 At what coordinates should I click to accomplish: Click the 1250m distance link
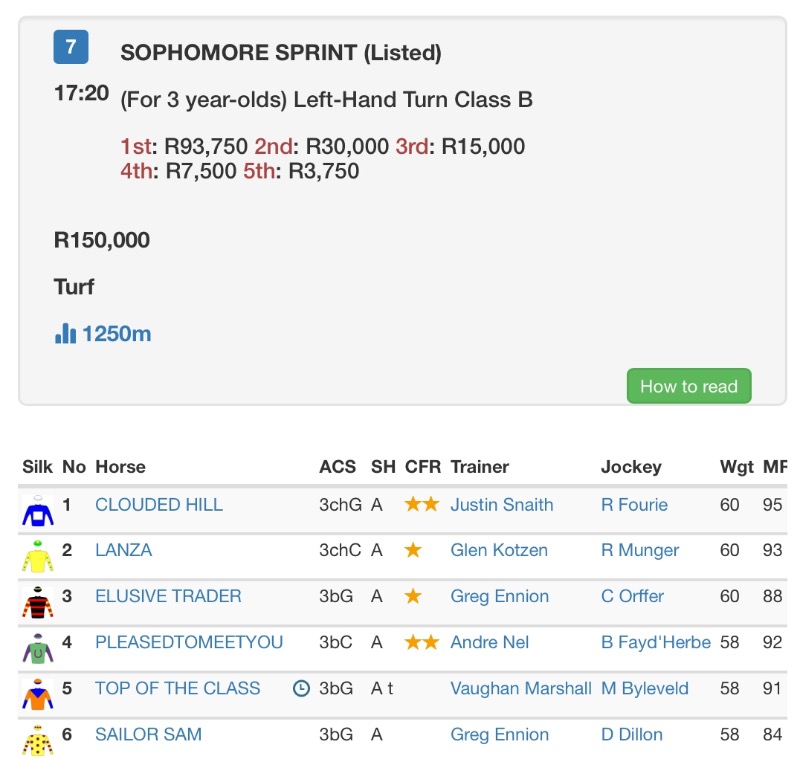(116, 334)
